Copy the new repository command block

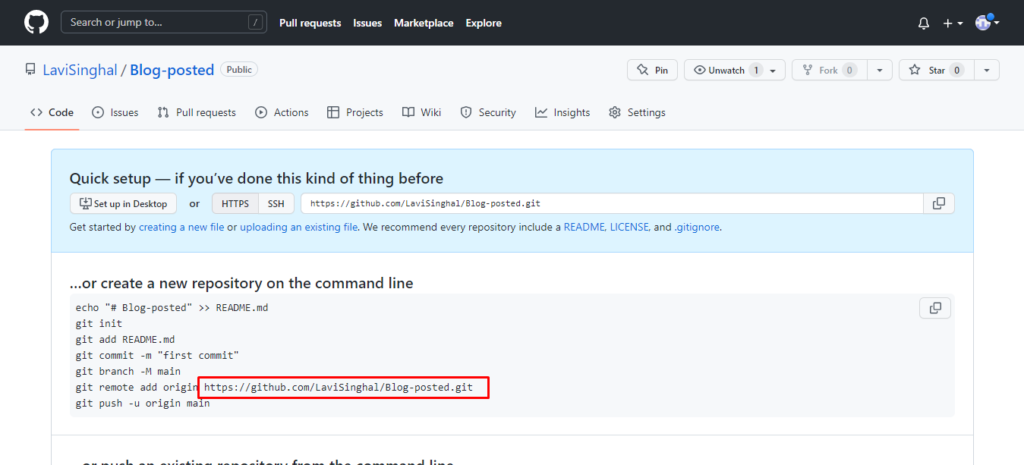click(935, 308)
